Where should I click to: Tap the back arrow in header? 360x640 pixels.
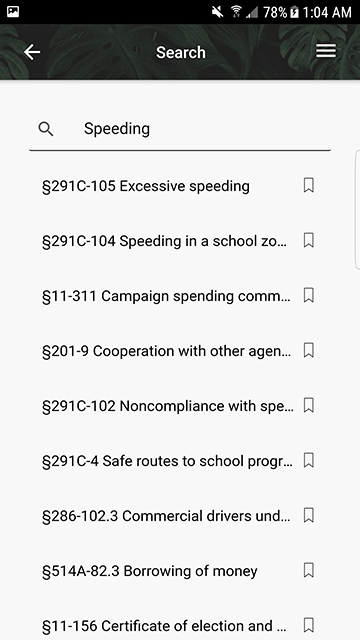[32, 52]
